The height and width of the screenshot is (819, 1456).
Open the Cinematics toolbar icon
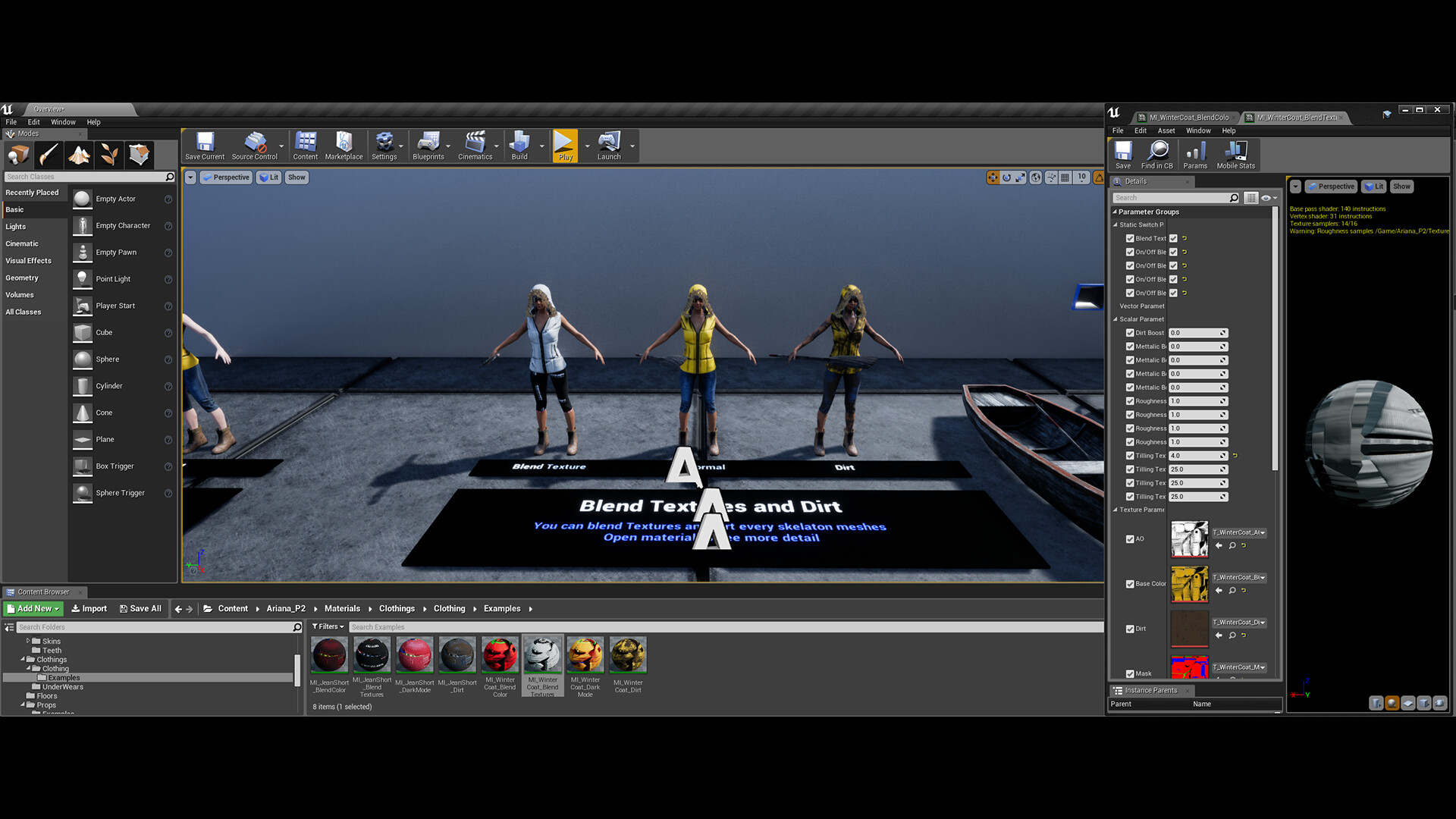(475, 146)
